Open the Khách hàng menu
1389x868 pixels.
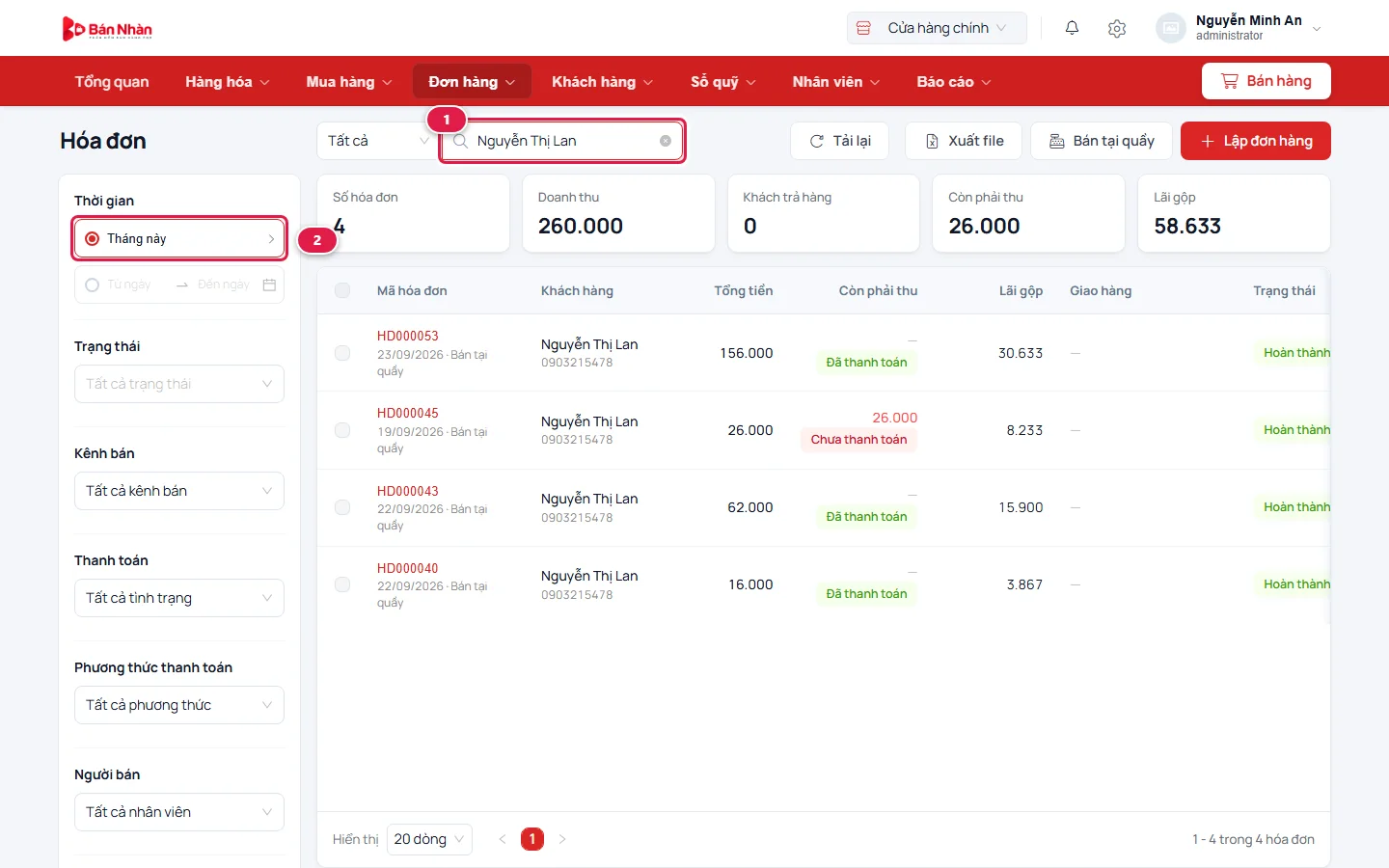pyautogui.click(x=602, y=82)
